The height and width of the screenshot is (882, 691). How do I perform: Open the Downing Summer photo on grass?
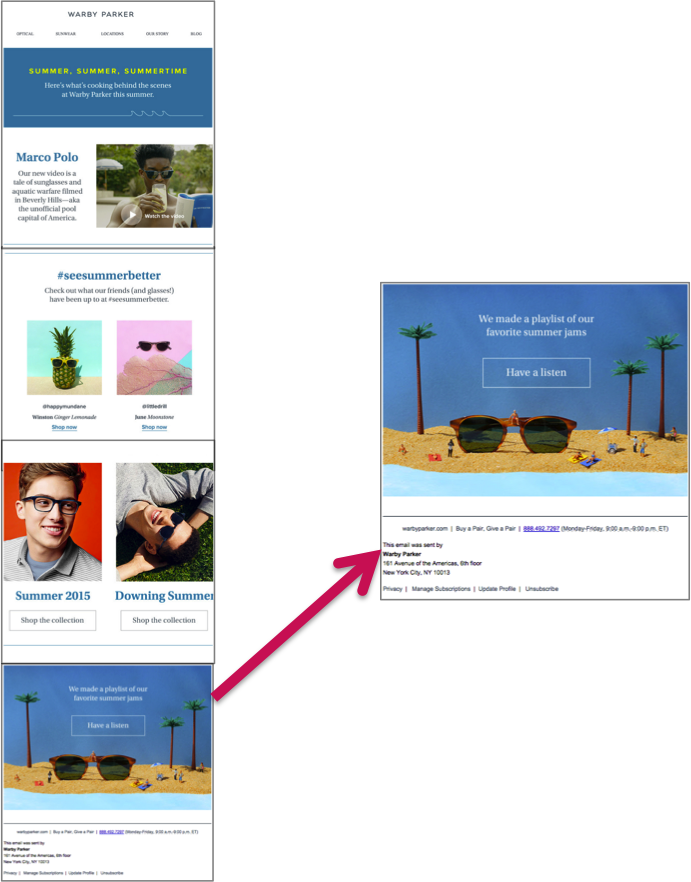164,521
